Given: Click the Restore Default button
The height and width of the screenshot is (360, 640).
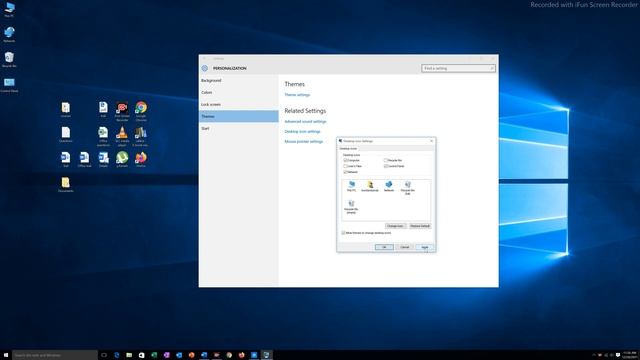Looking at the screenshot, I should tap(420, 226).
